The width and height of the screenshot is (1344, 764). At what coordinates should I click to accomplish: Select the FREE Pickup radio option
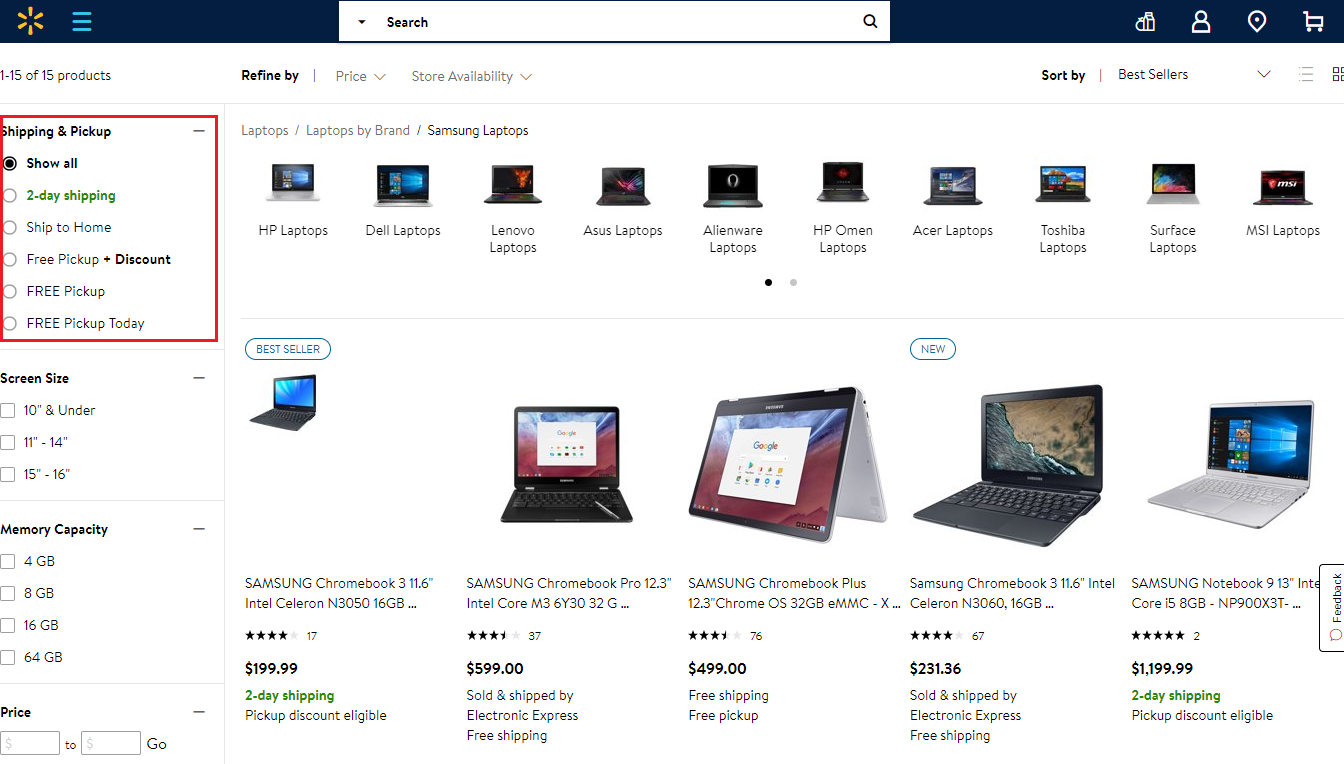(x=10, y=291)
